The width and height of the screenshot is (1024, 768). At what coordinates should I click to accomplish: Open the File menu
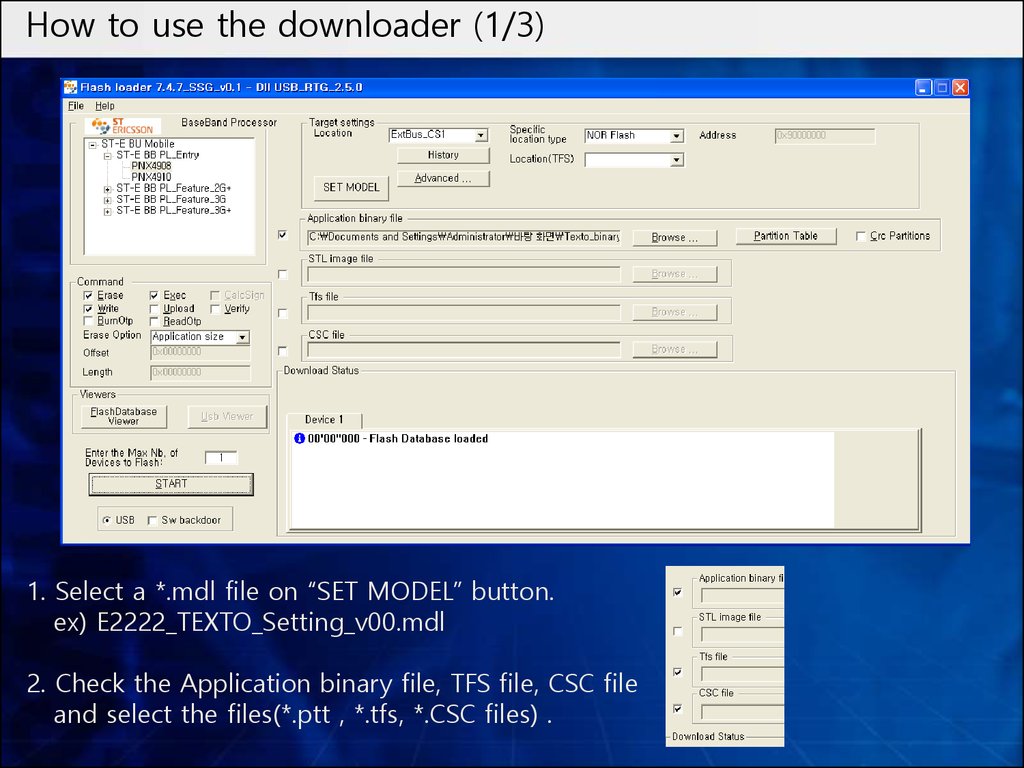point(76,106)
